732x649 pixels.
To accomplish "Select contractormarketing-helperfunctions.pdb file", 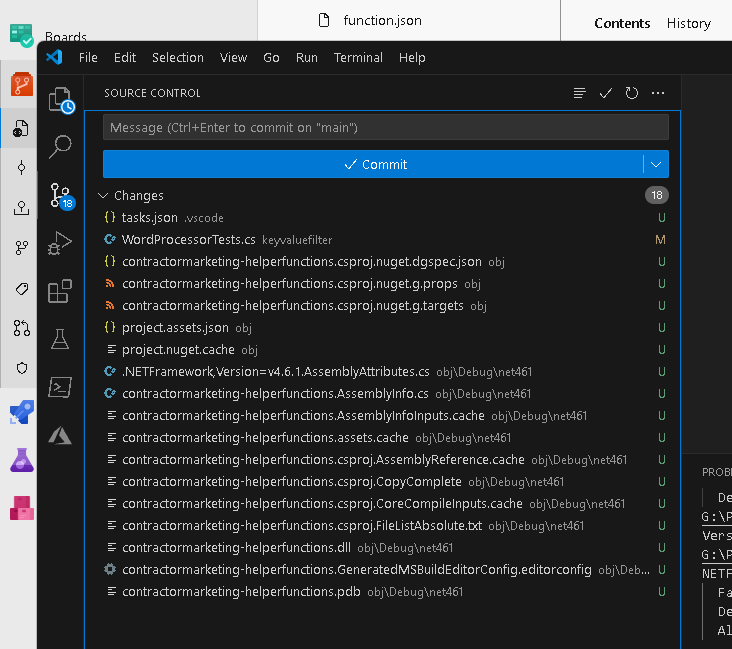I will (x=383, y=592).
